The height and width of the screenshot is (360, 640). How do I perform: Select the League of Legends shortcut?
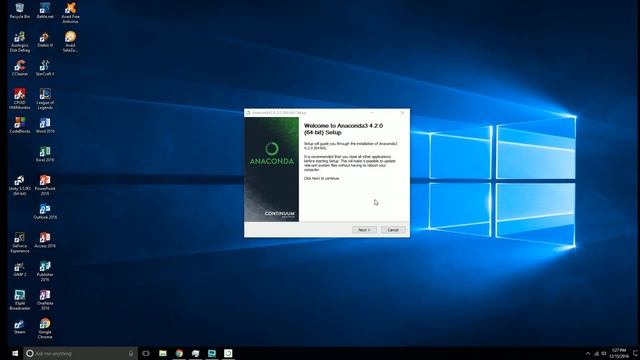coord(45,99)
